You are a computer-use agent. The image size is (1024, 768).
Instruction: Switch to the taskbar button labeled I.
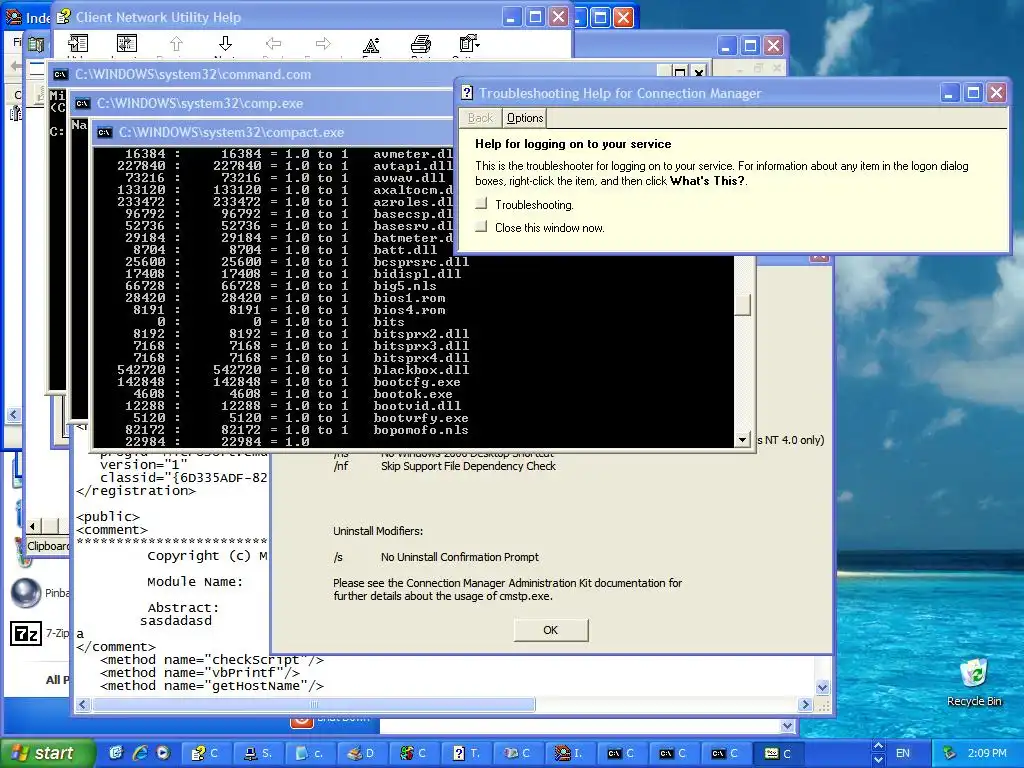[571, 753]
